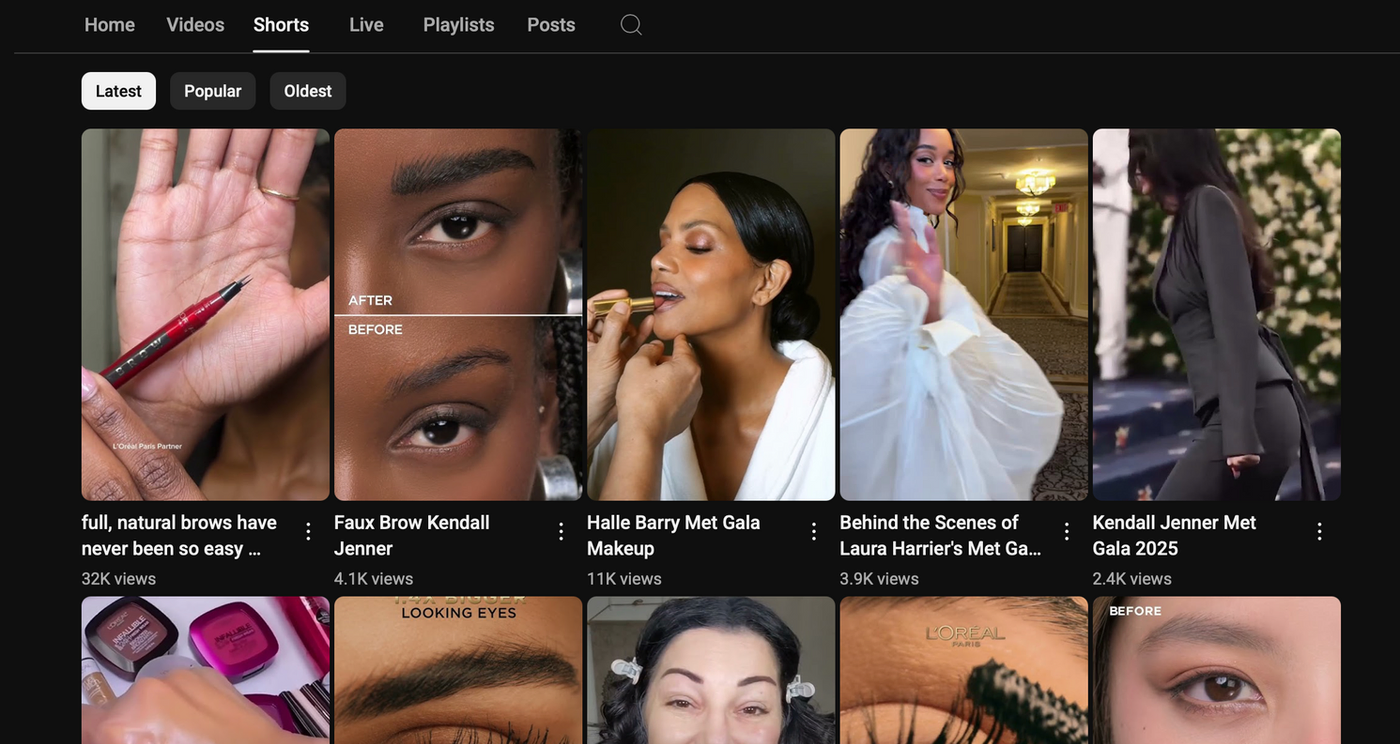Click the '3.9K views' count
1400x744 pixels.
click(880, 578)
